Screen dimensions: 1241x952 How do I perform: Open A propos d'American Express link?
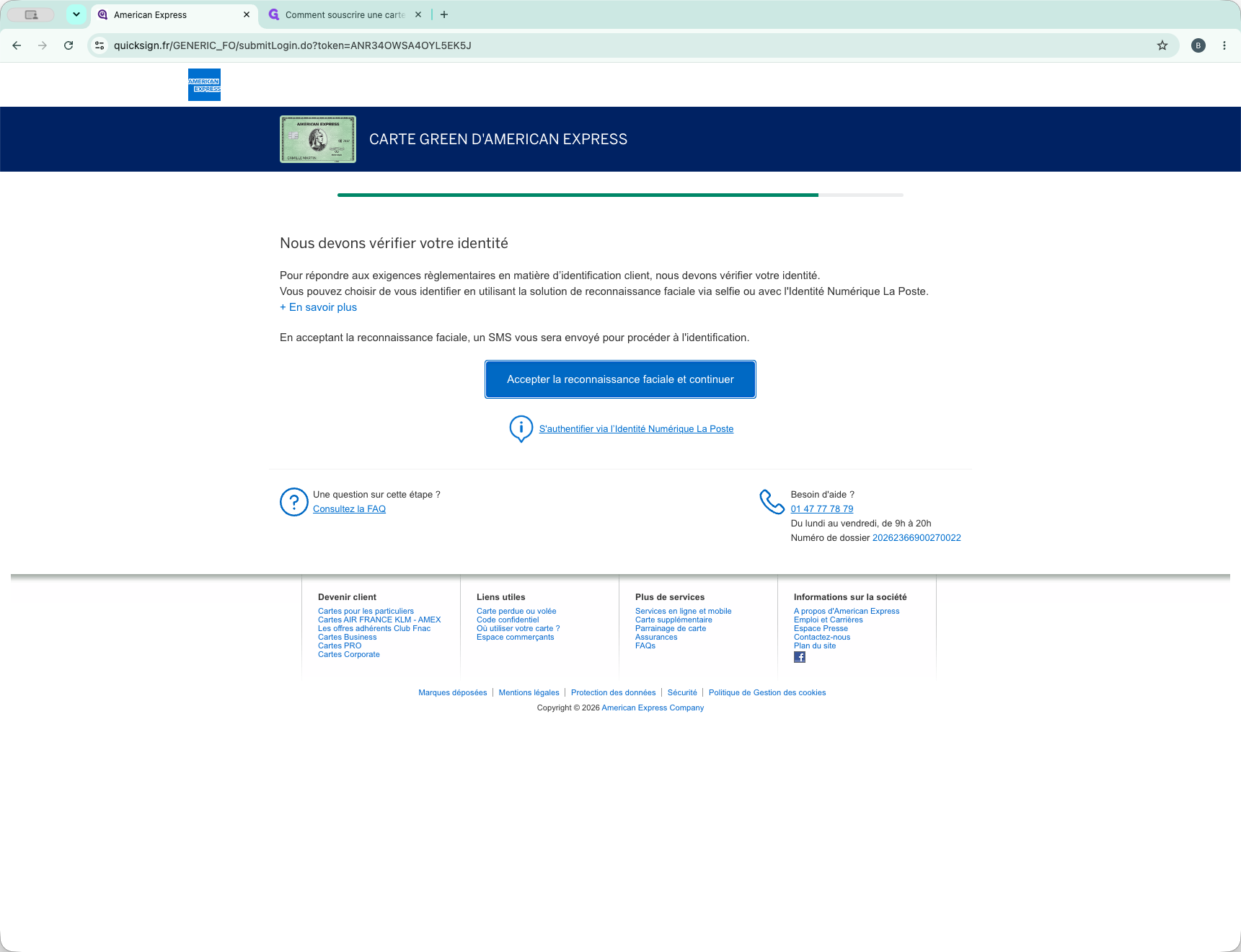847,611
